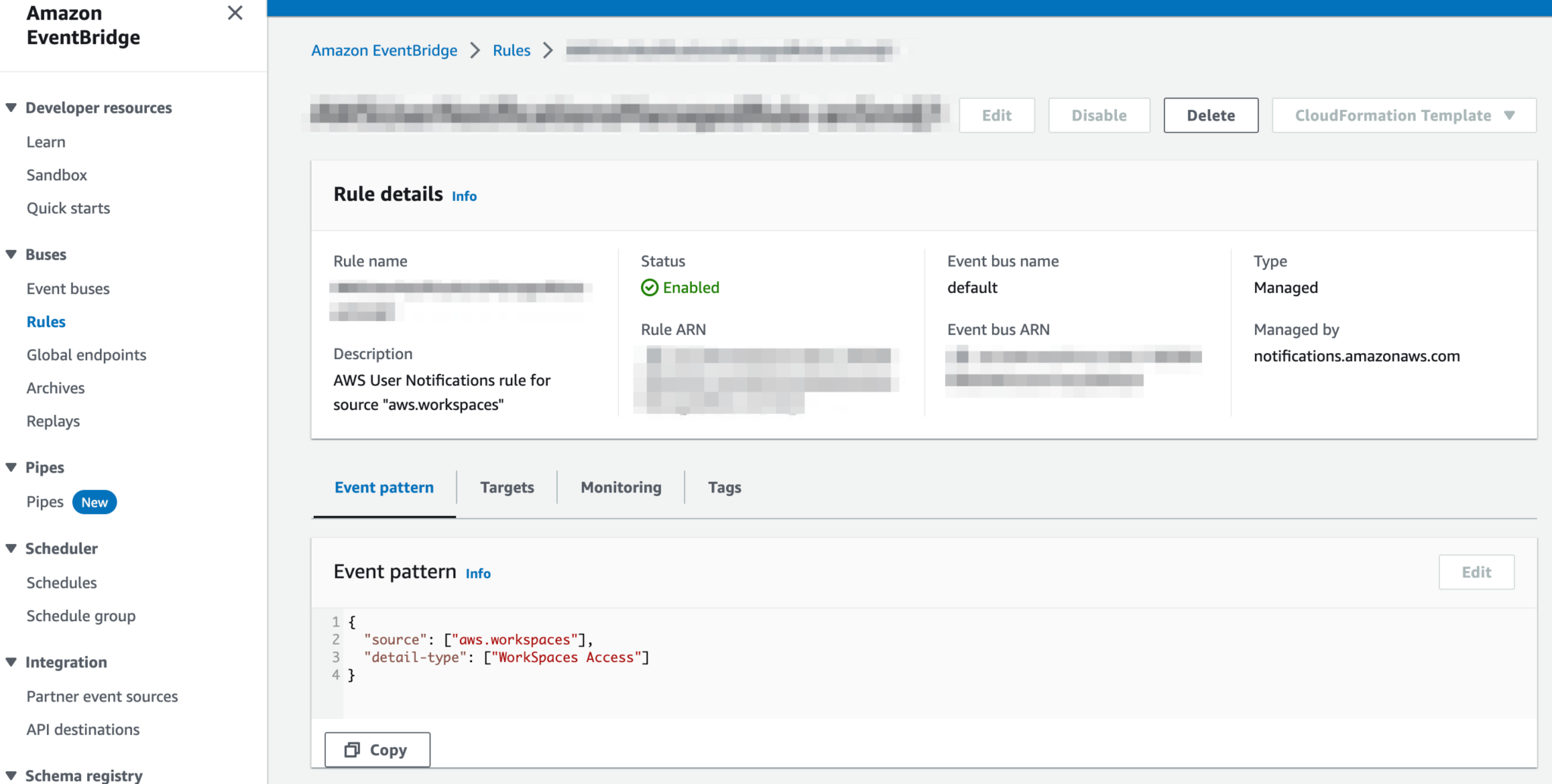Screen dimensions: 1552x784
Task: Open Partner event sources under Integration
Action: point(102,696)
